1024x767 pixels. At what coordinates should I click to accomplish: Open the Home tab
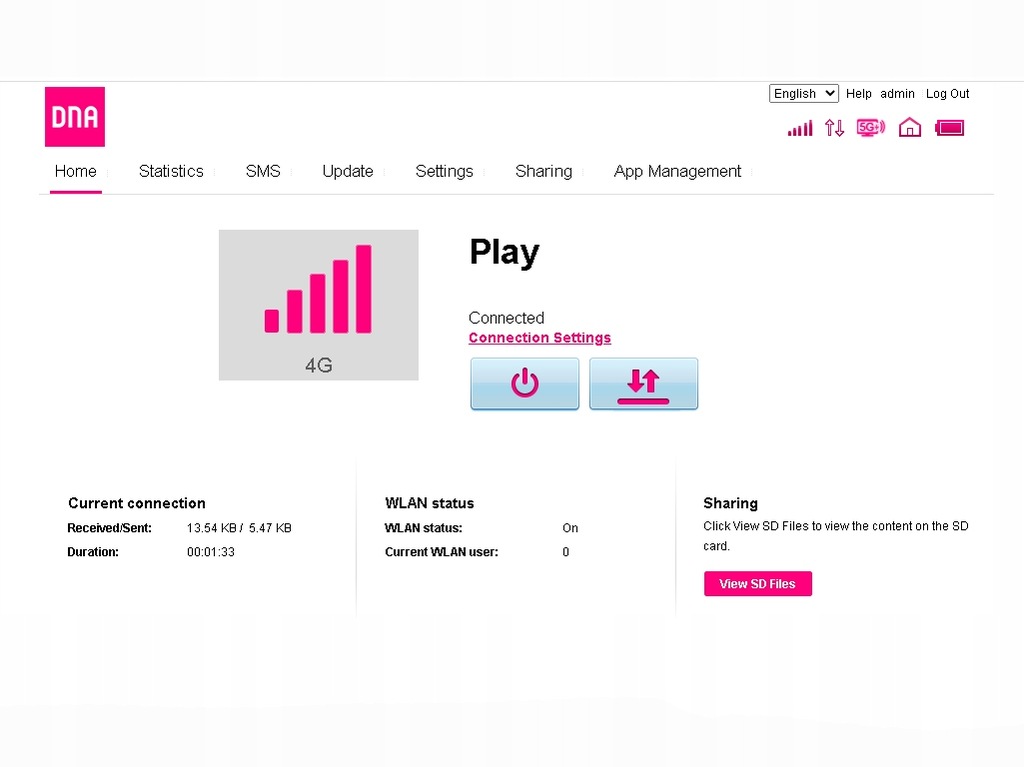[x=76, y=171]
